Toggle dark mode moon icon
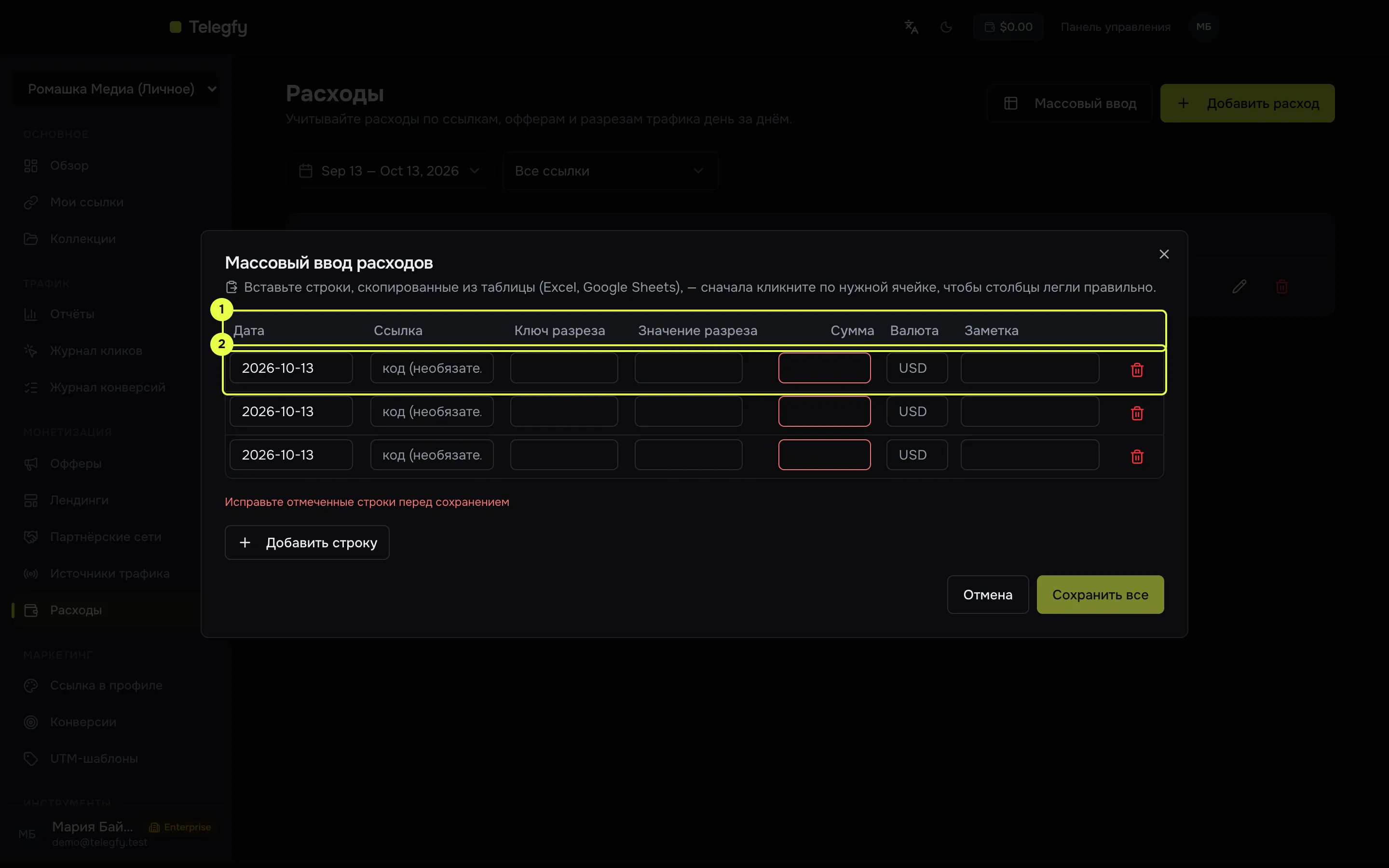The image size is (1389, 868). pyautogui.click(x=946, y=27)
